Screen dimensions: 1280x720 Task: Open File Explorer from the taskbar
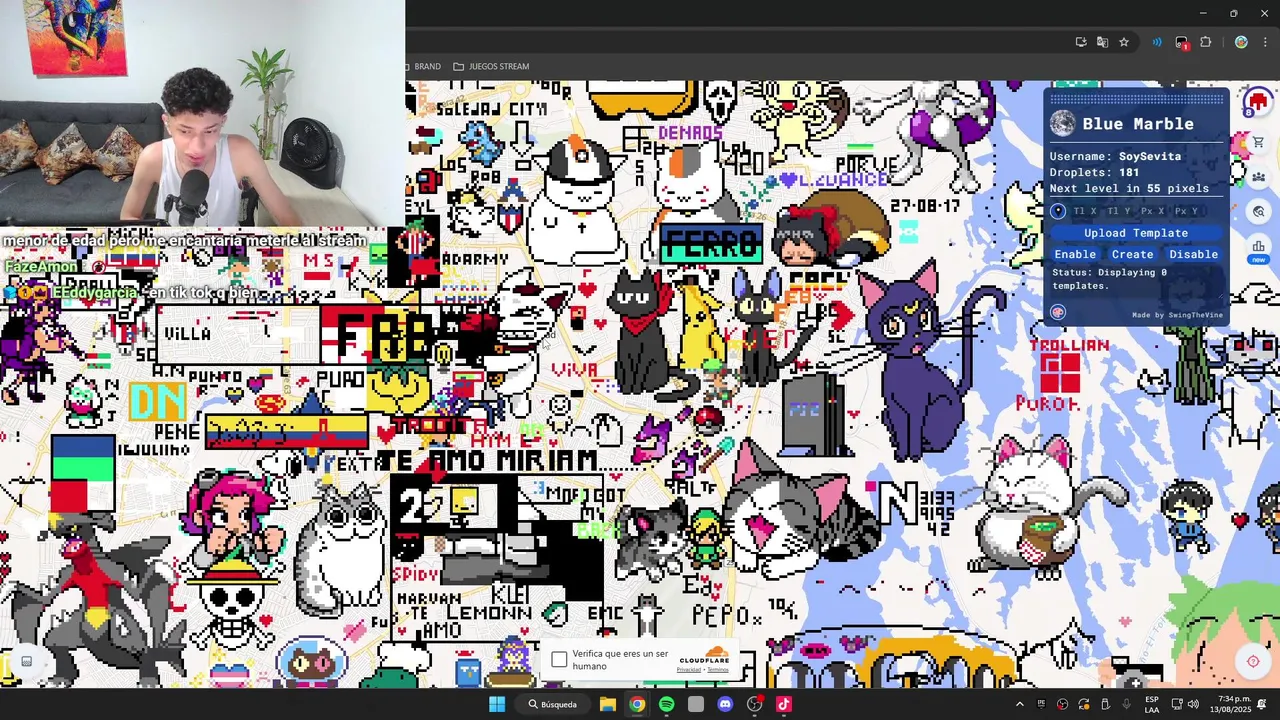click(x=607, y=704)
